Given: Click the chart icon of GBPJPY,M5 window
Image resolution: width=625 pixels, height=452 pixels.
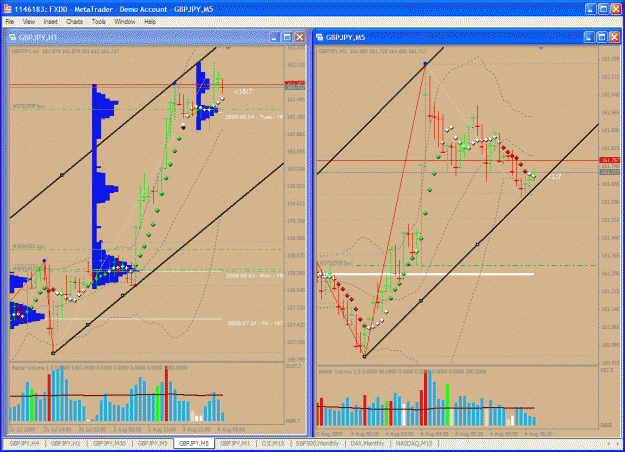Looking at the screenshot, I should 320,37.
